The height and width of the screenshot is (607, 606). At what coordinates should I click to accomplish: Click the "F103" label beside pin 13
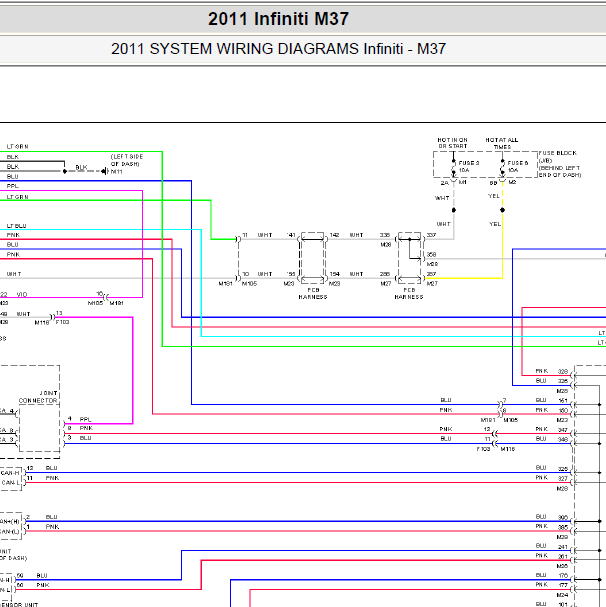coord(62,322)
